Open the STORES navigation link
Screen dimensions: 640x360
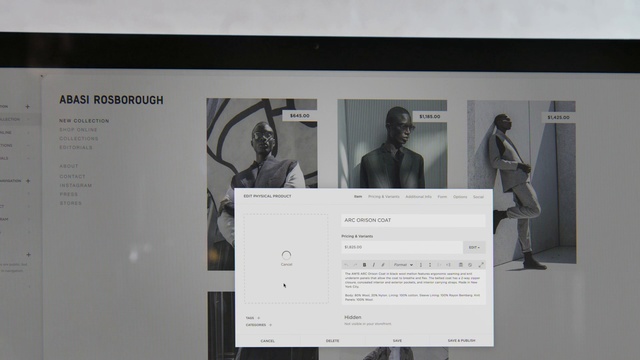[71, 203]
